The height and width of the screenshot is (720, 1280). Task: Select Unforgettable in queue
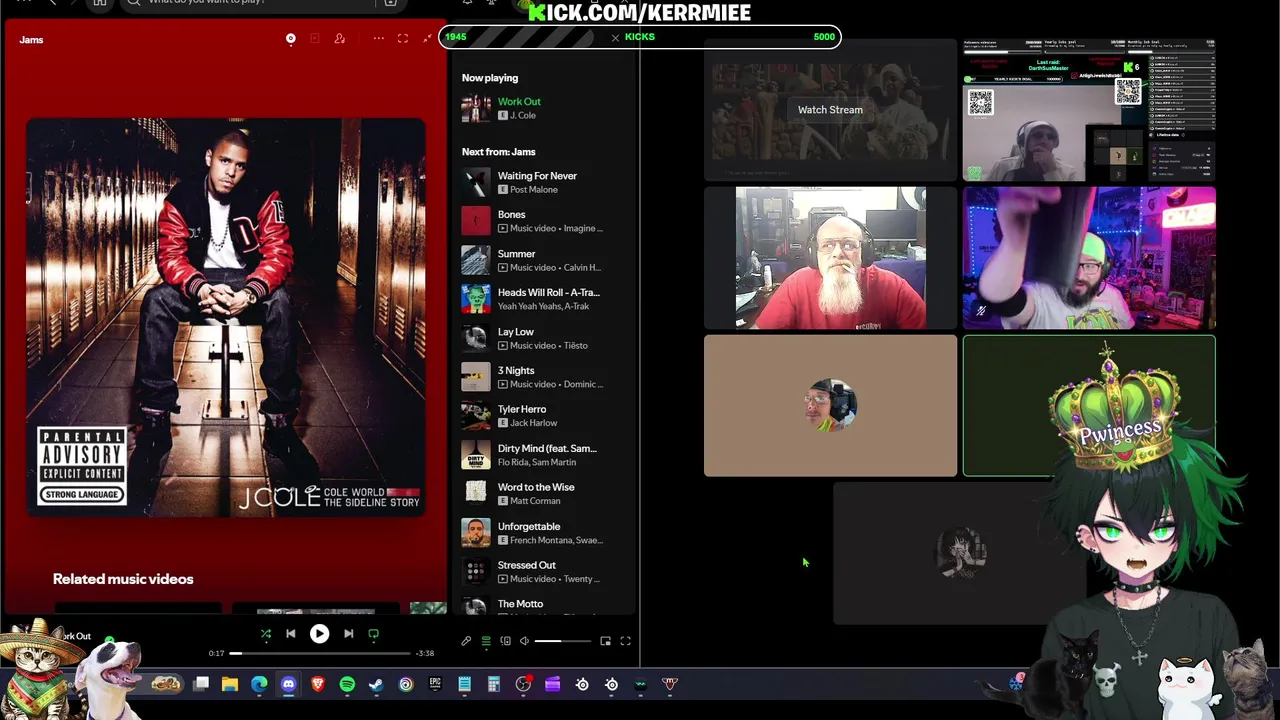point(529,527)
